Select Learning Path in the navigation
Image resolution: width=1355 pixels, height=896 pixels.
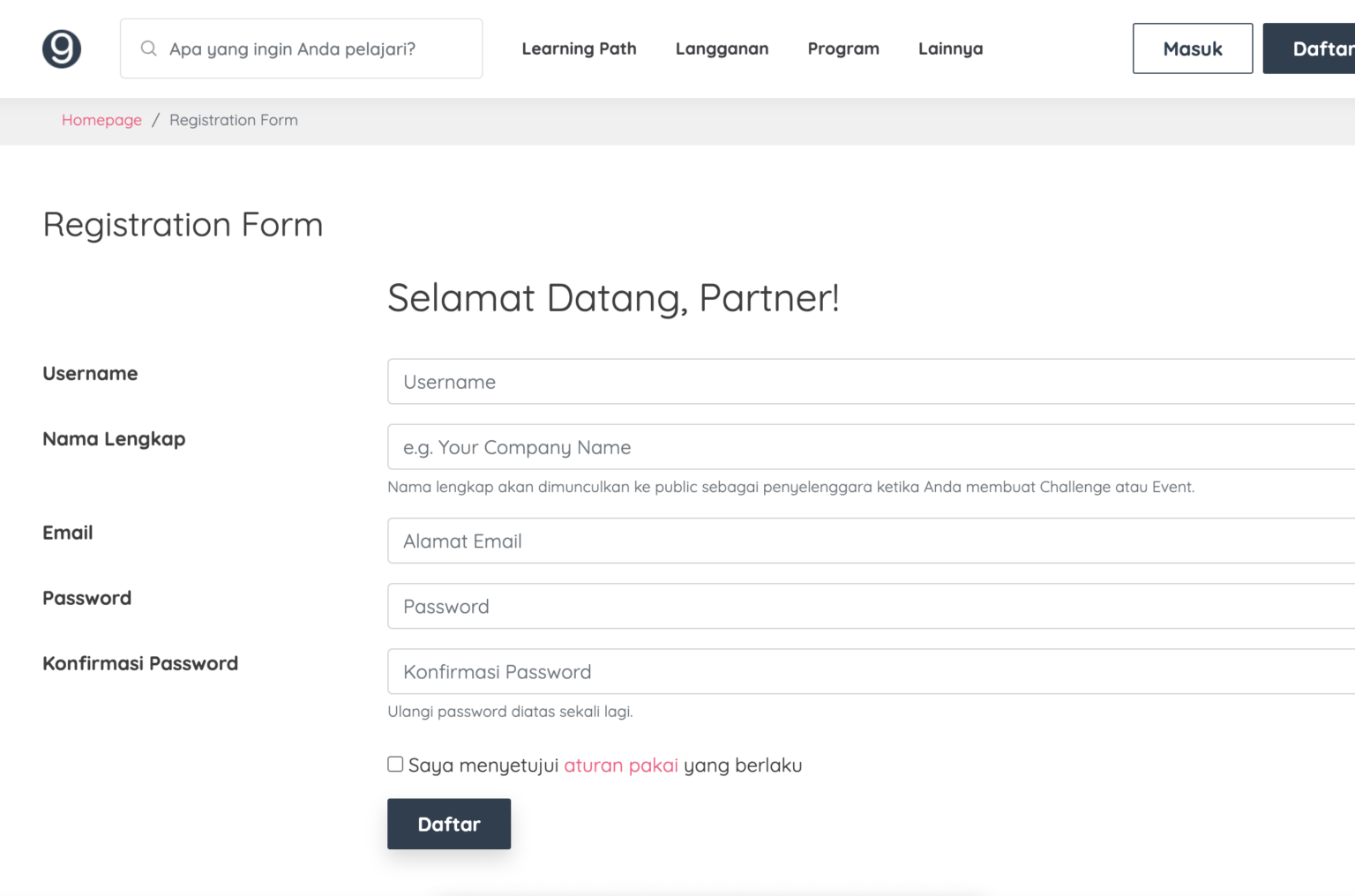point(579,49)
